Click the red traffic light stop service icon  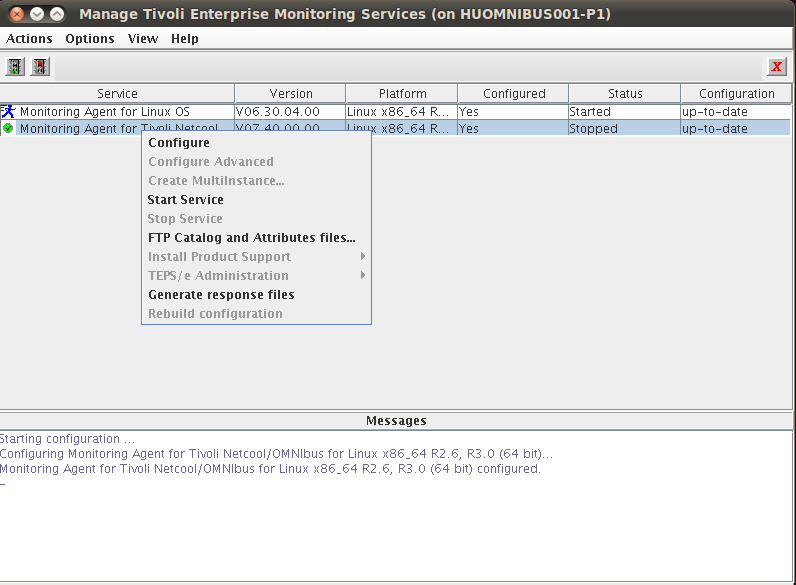click(40, 67)
